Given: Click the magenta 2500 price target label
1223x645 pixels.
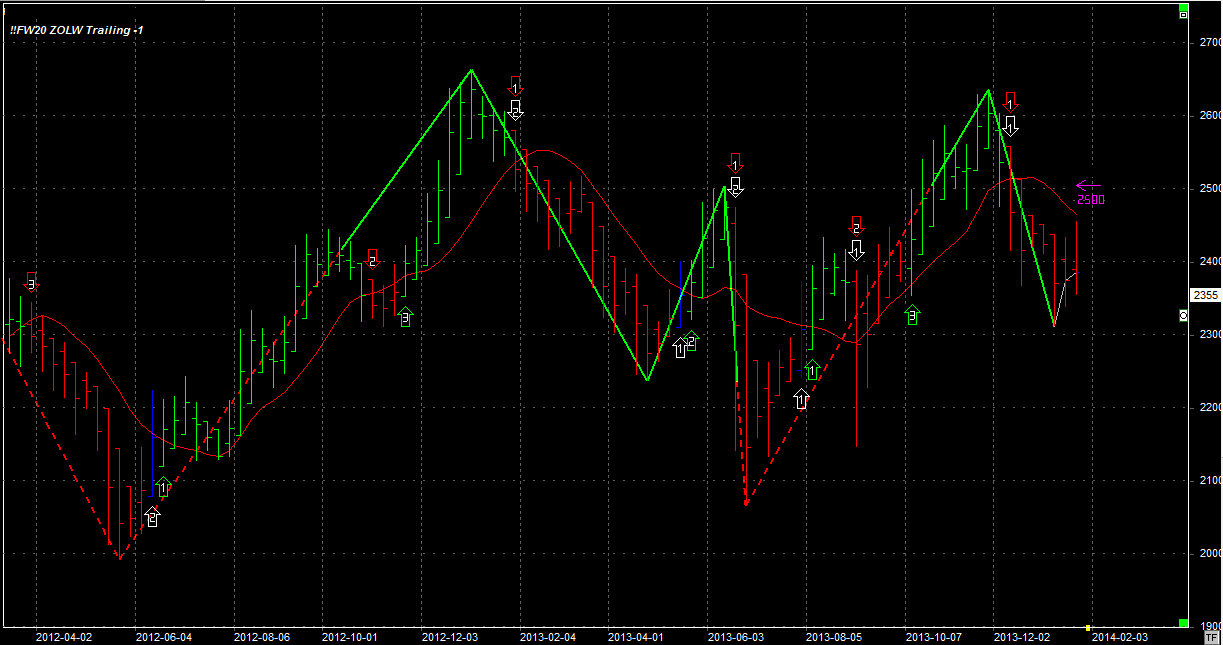Looking at the screenshot, I should click(x=1090, y=199).
